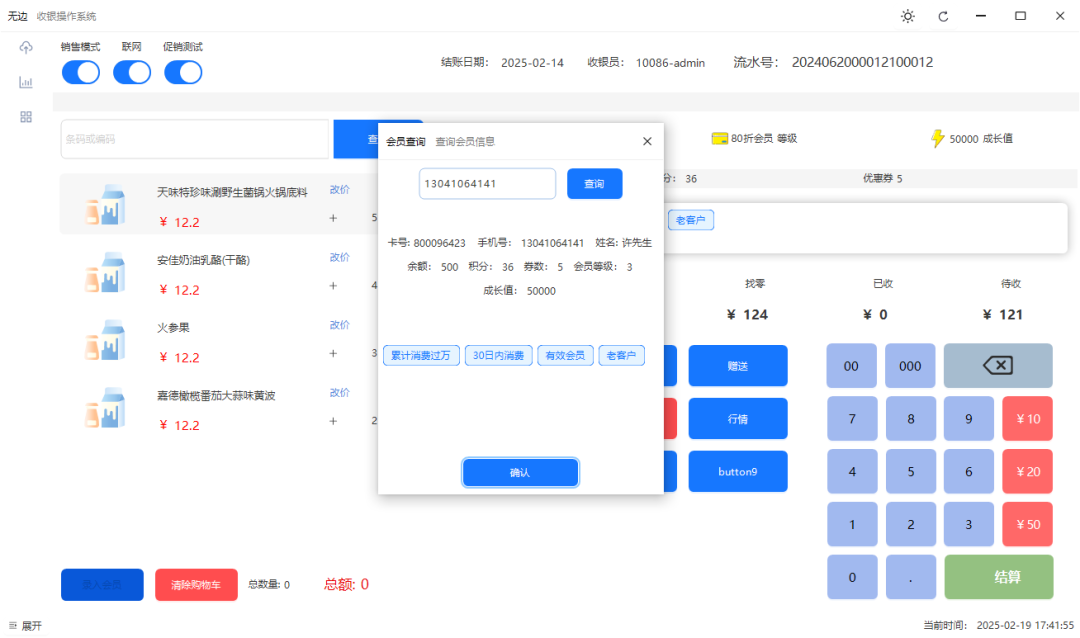Screen dimensions: 1080x638
Task: Click the 查询 button in member dialog
Action: (x=594, y=184)
